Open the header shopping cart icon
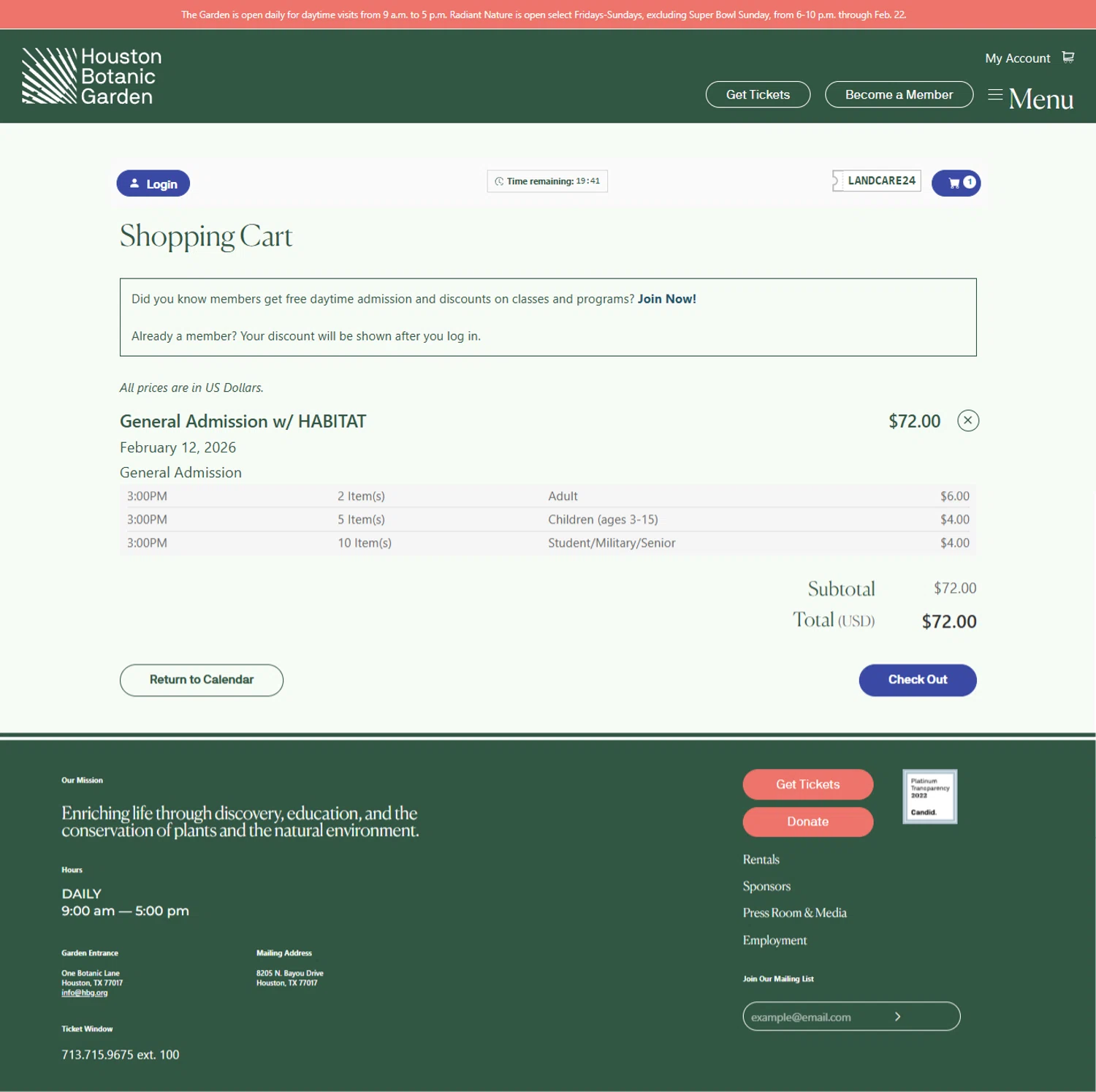The image size is (1096, 1092). (1068, 57)
